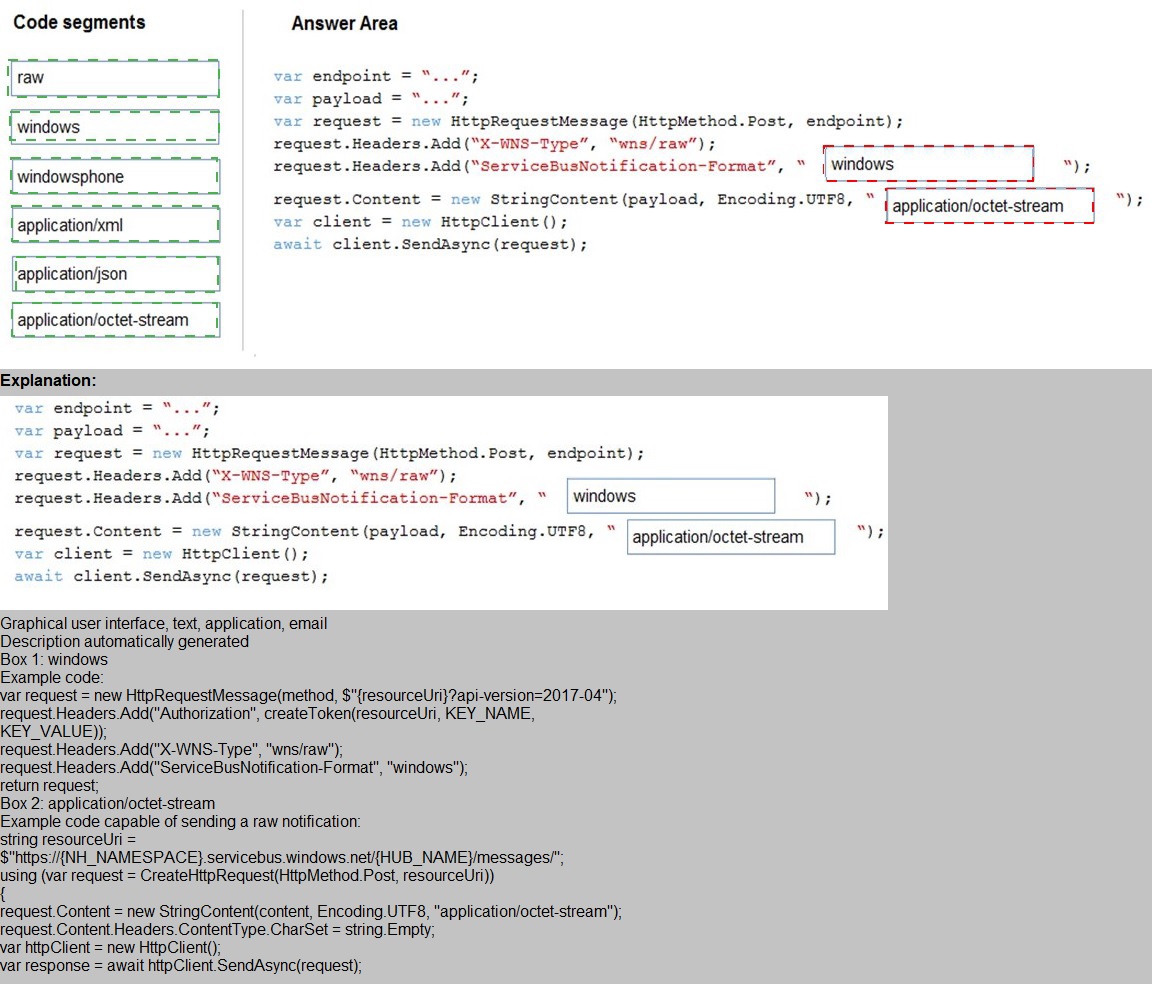Click the 'windows' drop box in Answer Area
This screenshot has height=984, width=1152.
[x=927, y=164]
